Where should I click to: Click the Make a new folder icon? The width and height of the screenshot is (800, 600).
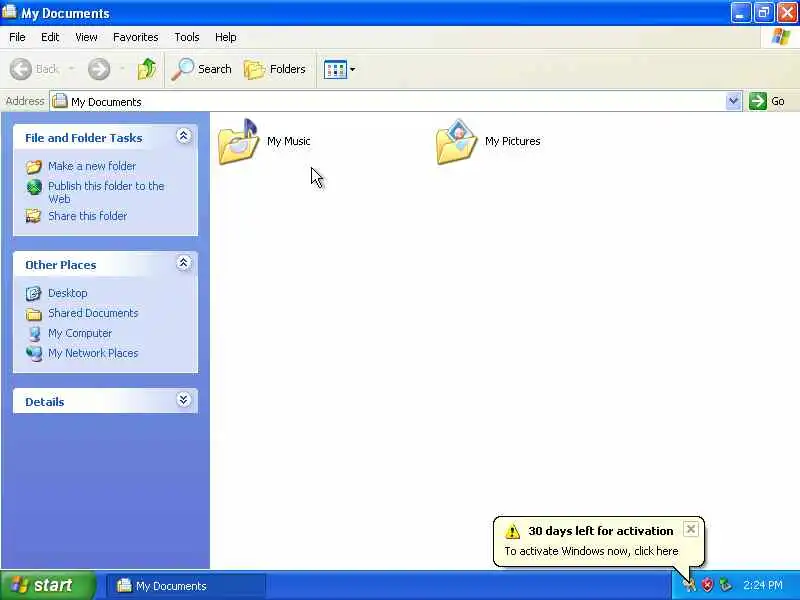(34, 166)
